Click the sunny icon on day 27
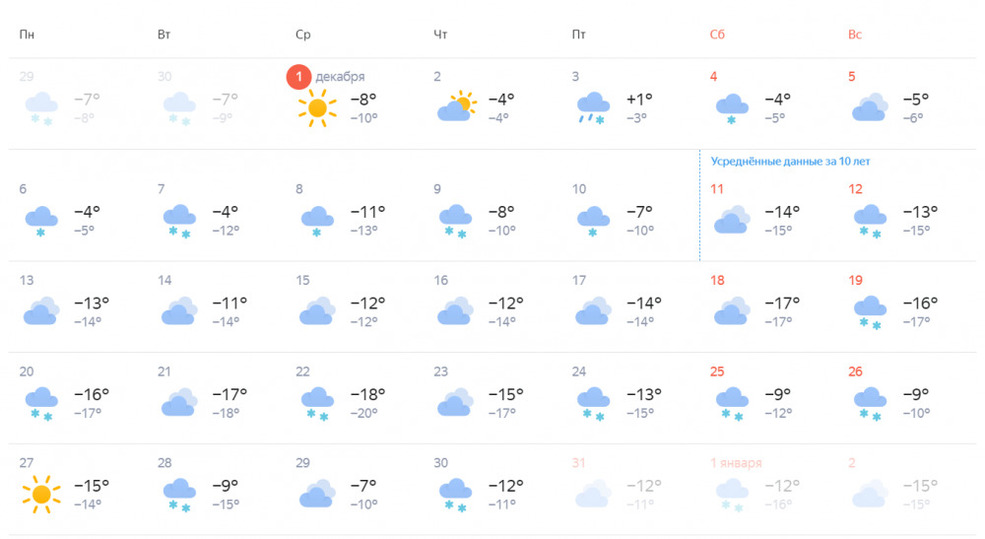 pos(41,494)
